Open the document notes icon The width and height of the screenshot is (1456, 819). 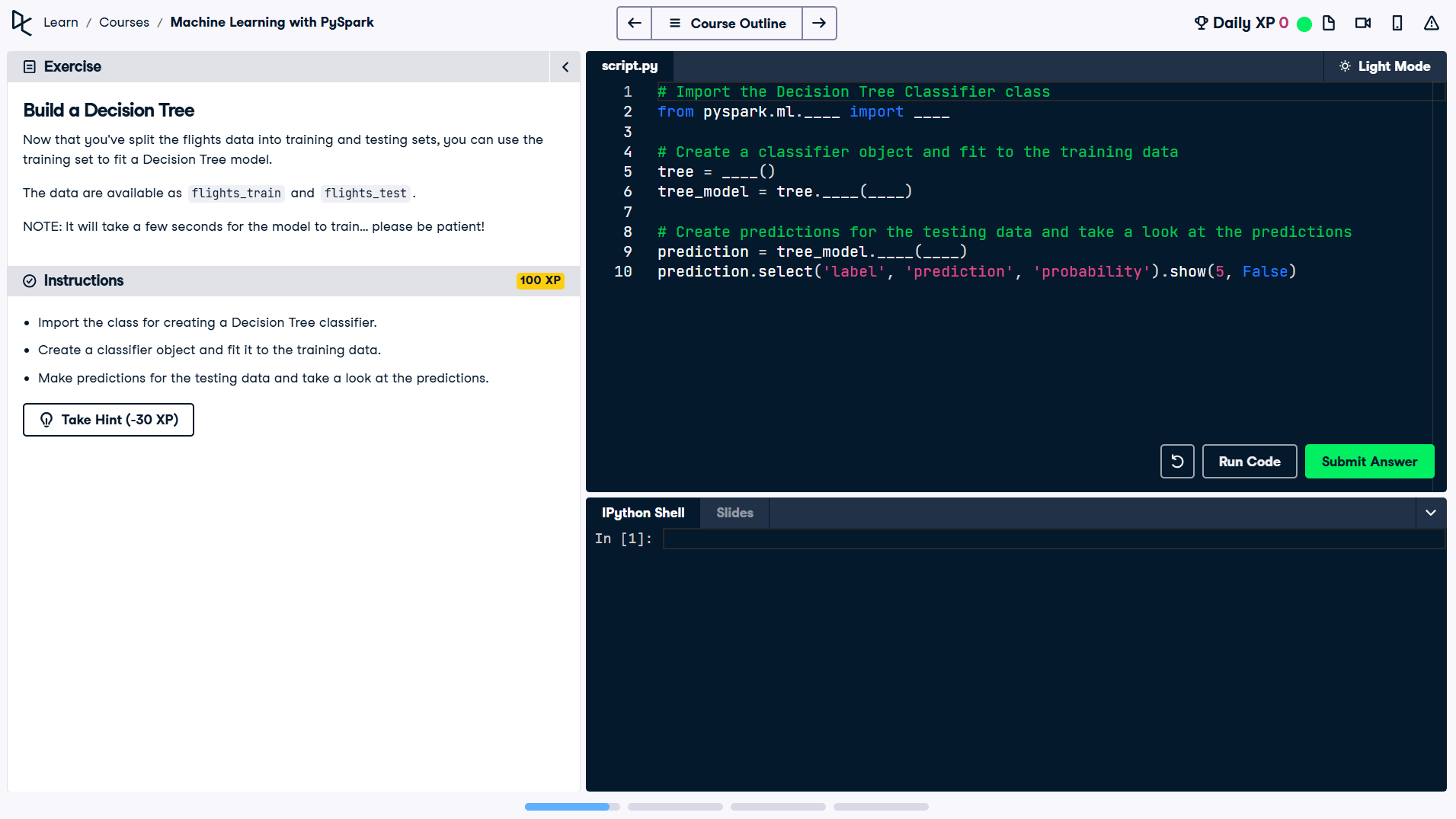(x=1329, y=23)
